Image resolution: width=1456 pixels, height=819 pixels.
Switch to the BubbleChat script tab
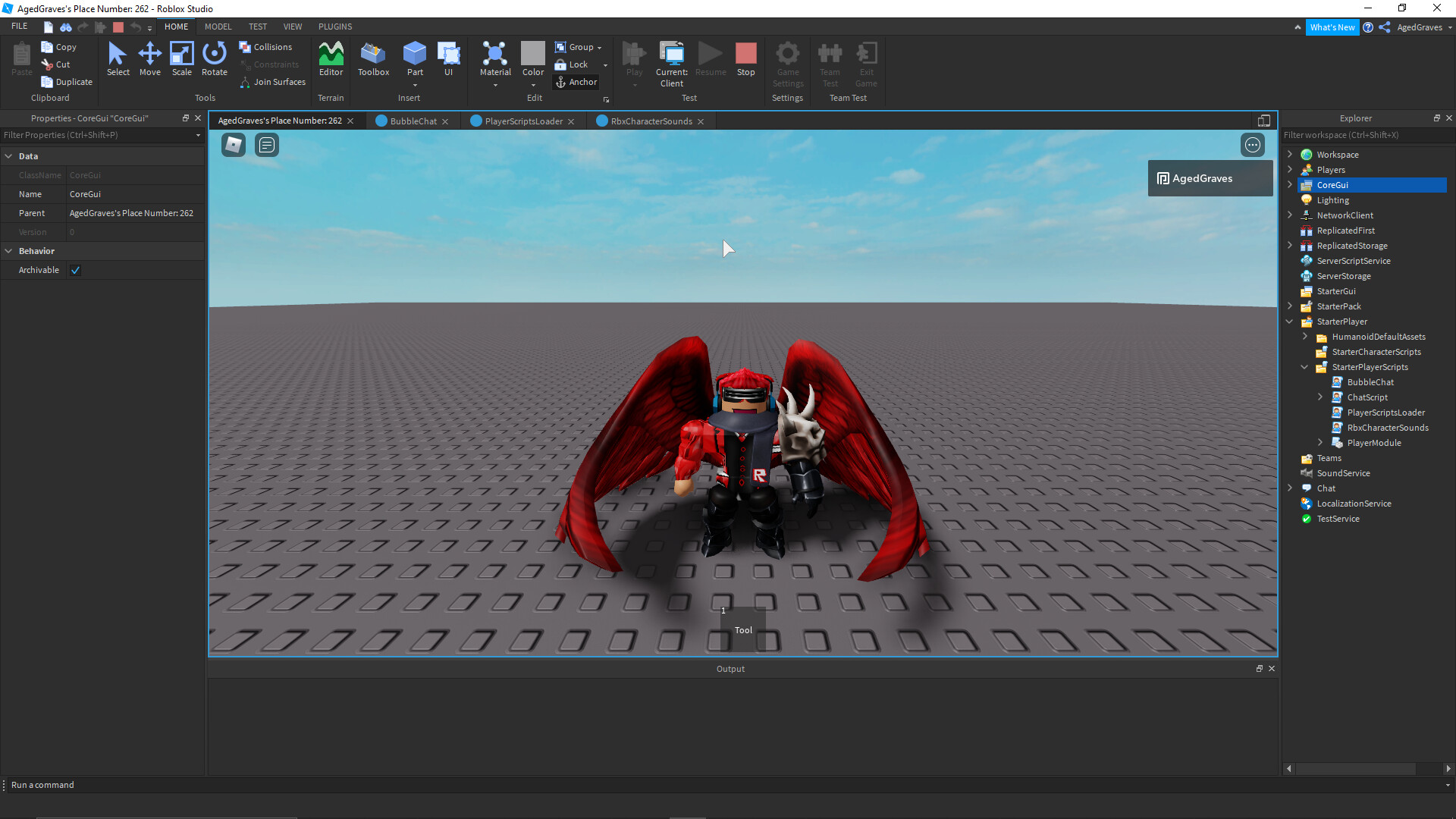tap(413, 121)
